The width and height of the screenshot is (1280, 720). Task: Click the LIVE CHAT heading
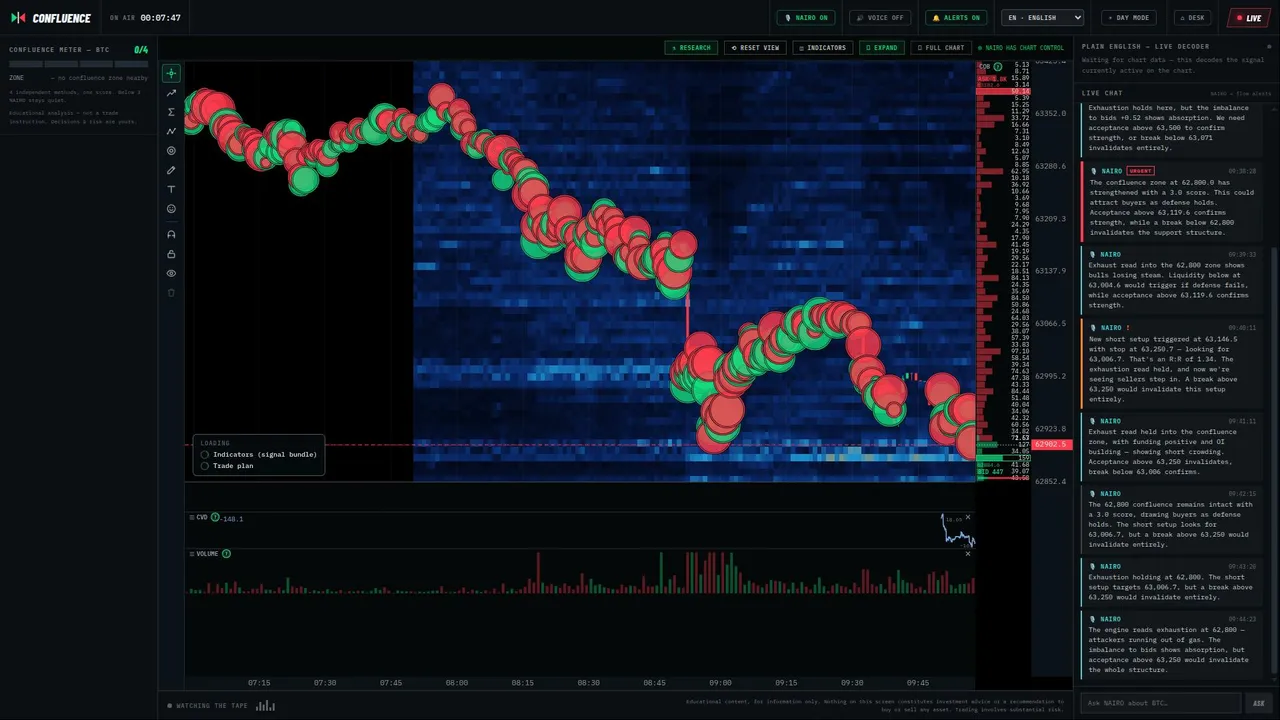click(1102, 93)
